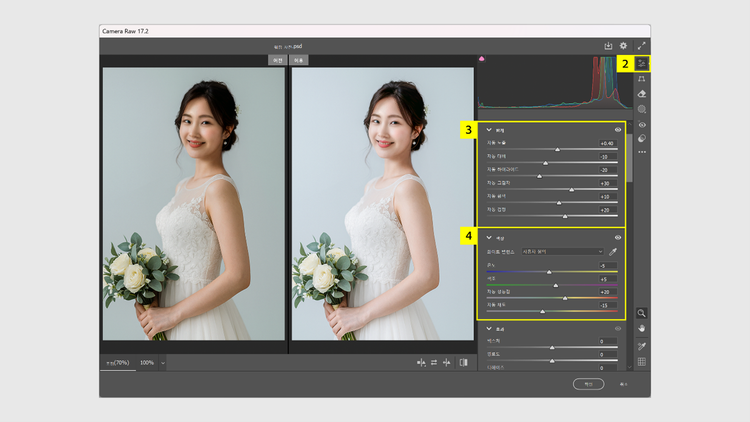Select the Hand pan tool
Screen dimensions: 750x422
[642, 327]
